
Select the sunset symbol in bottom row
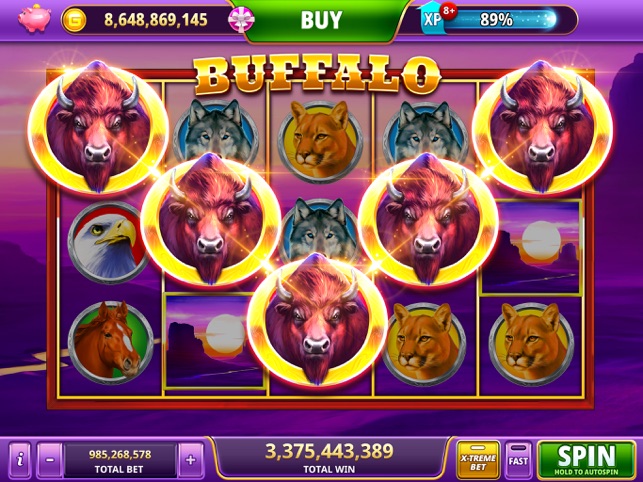pyautogui.click(x=214, y=341)
